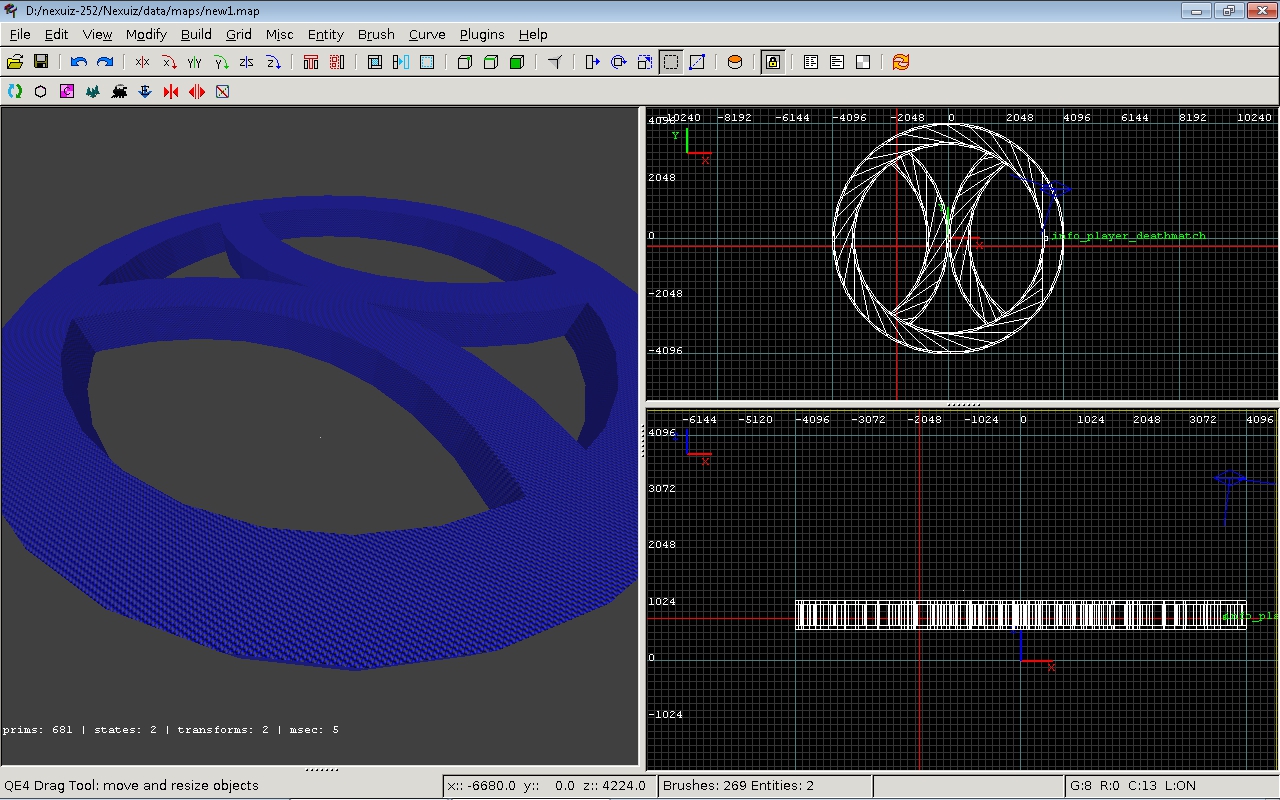Click the red split patches icon
Viewport: 1280px width, 800px height.
tap(197, 91)
